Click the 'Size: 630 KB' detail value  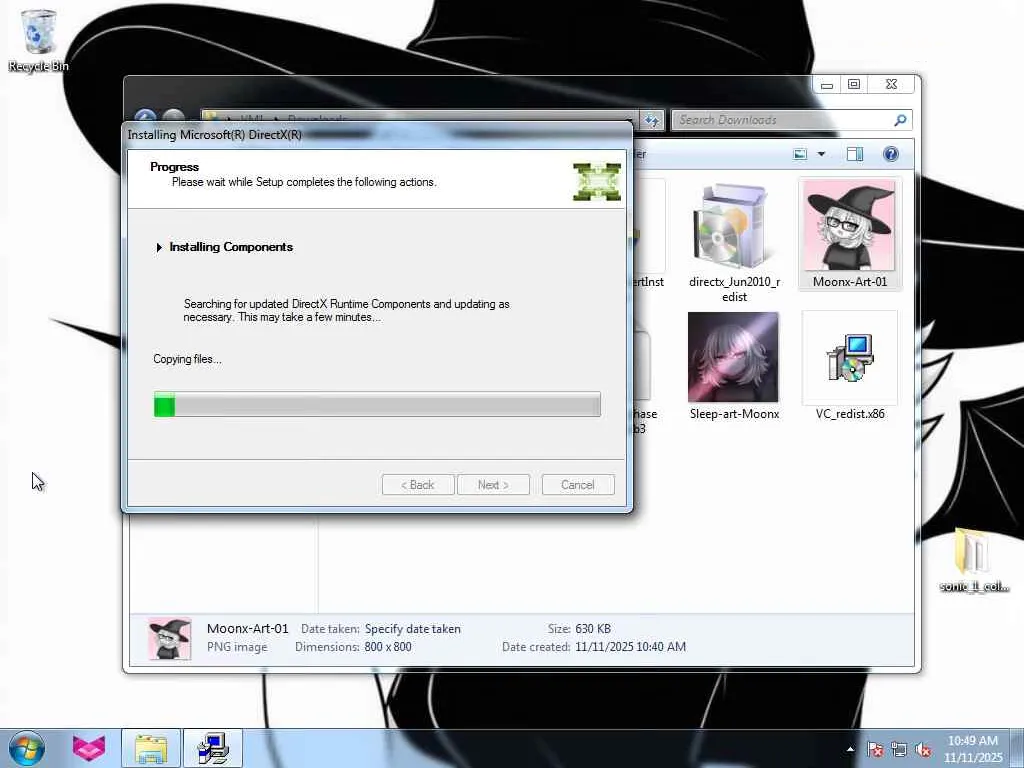click(593, 629)
